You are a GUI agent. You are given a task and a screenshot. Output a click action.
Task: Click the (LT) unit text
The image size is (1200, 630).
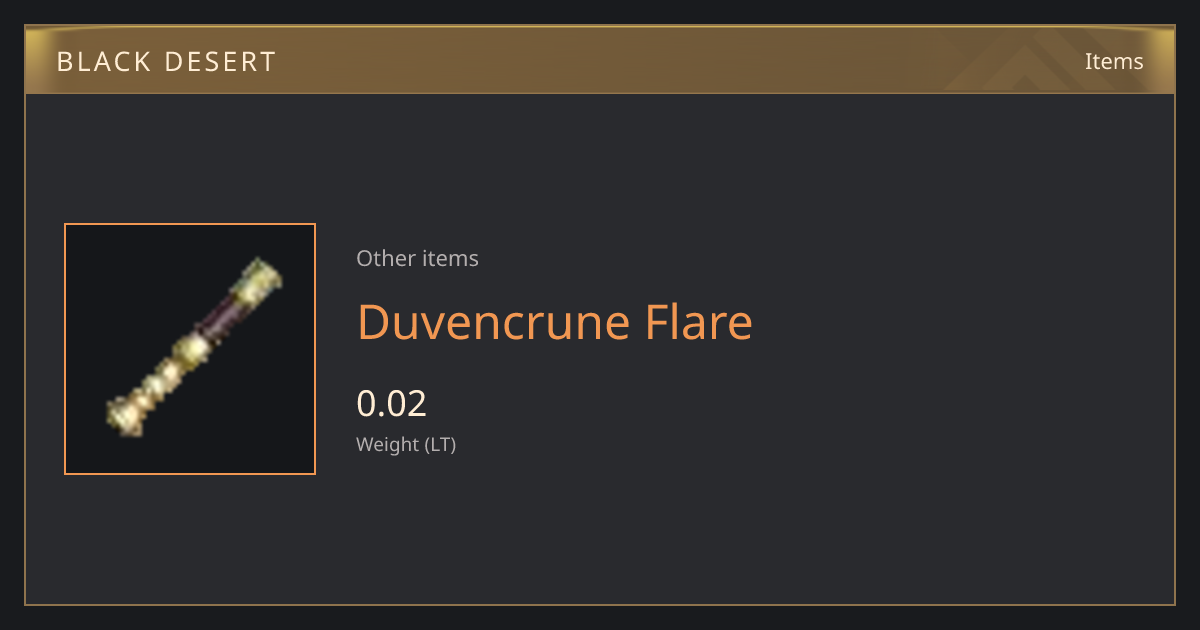pos(440,444)
